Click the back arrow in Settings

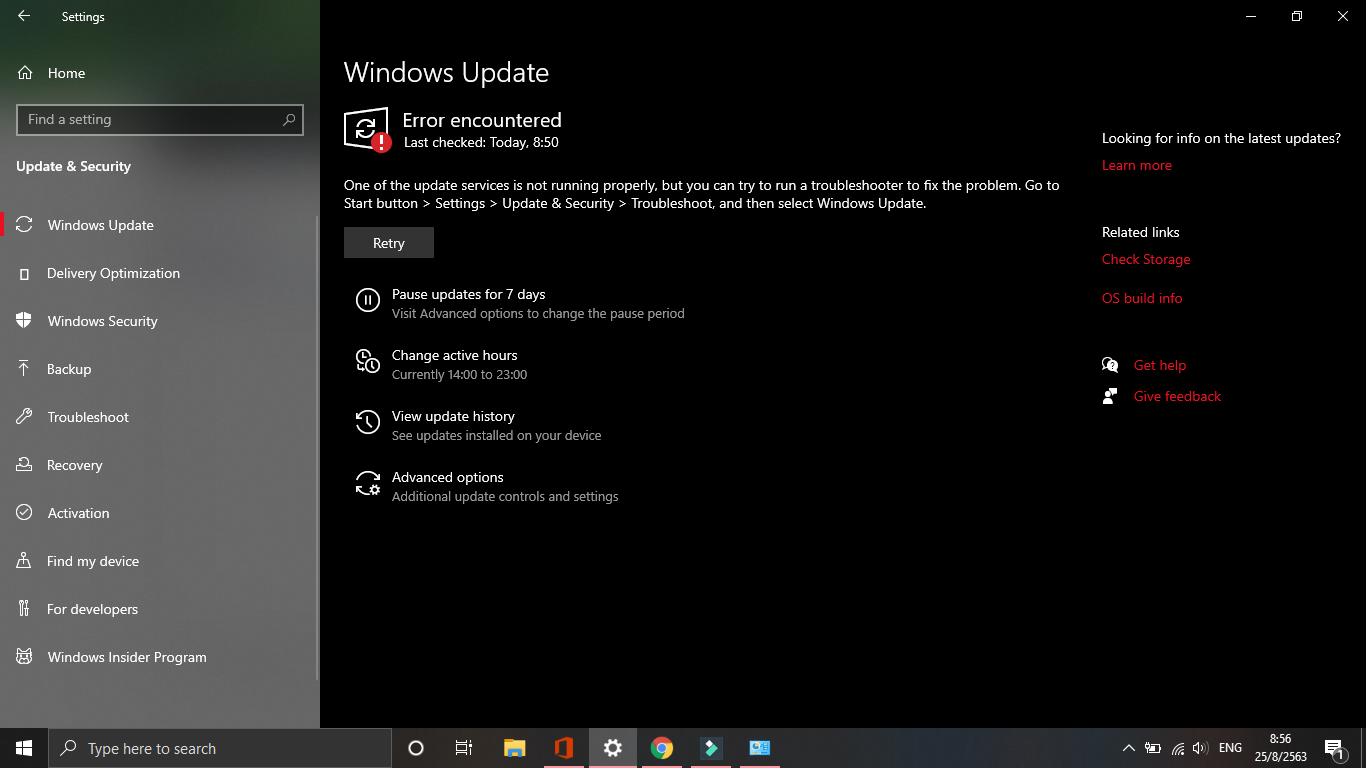tap(24, 16)
